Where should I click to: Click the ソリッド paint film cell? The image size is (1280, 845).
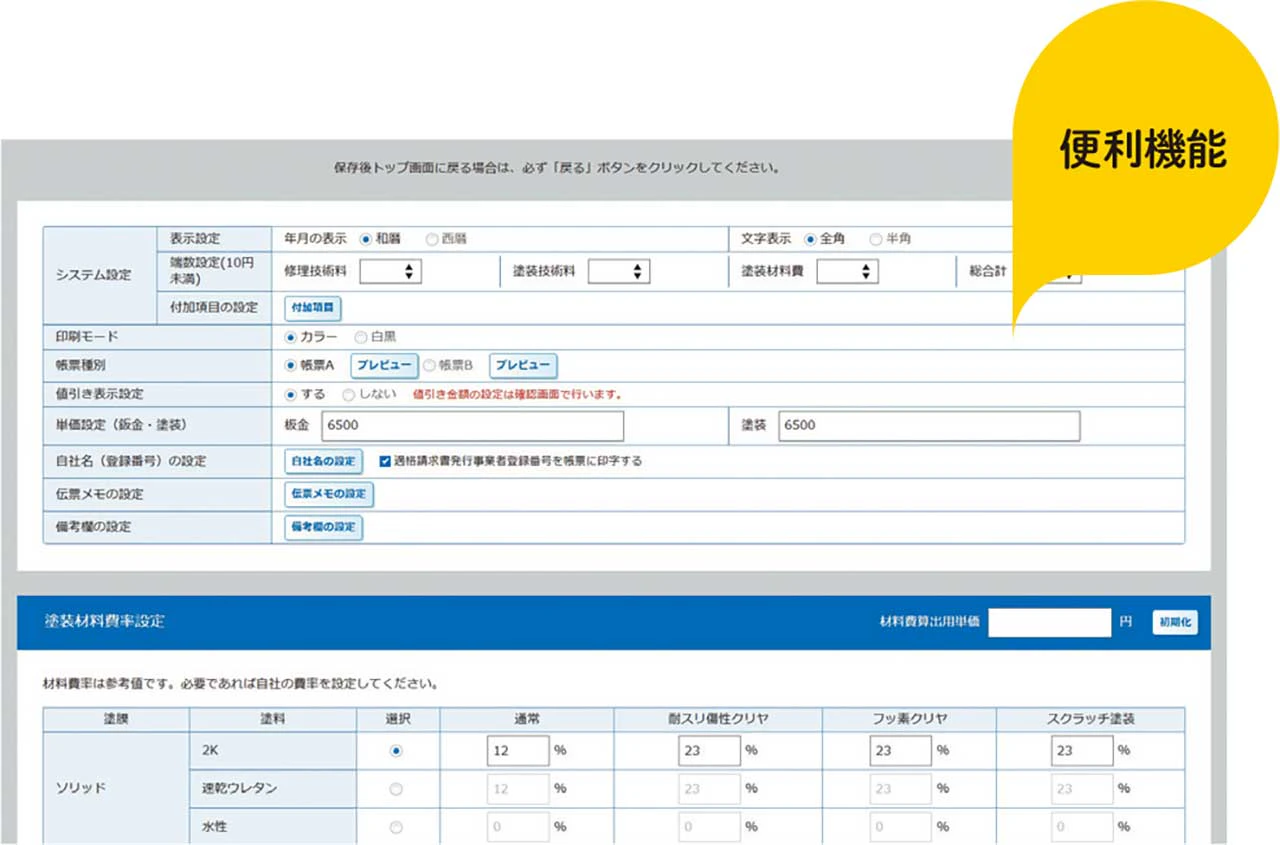click(x=116, y=788)
